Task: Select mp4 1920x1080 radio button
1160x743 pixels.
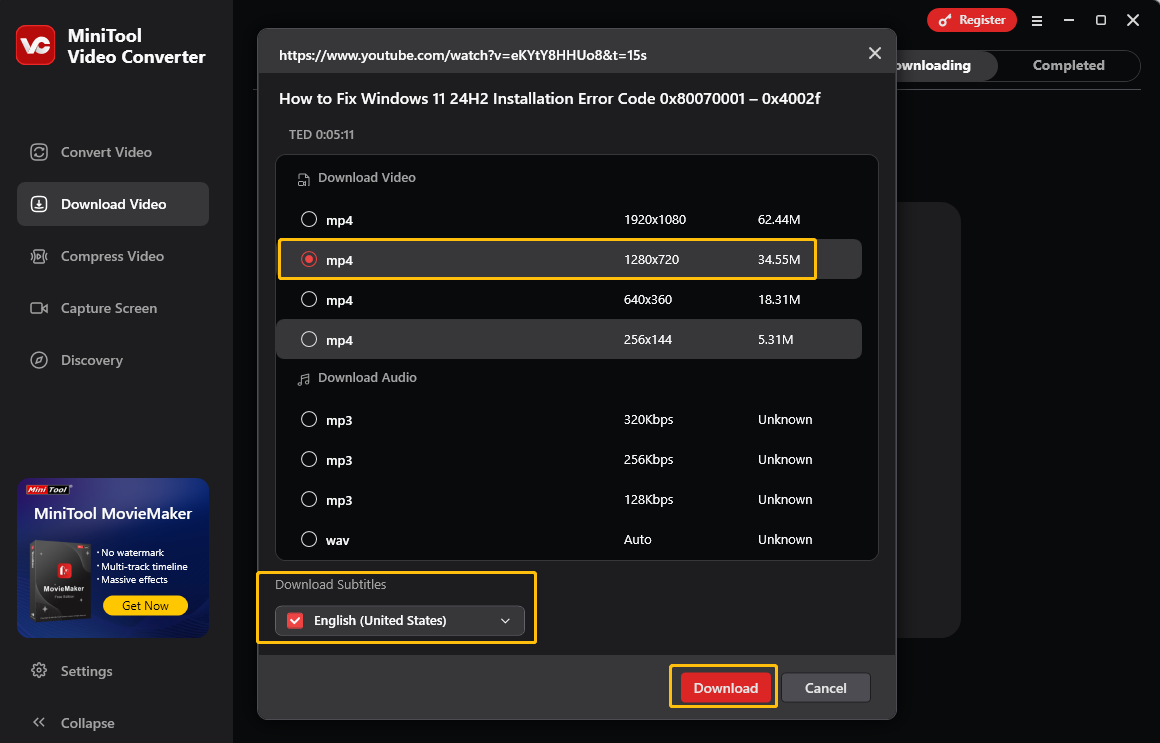Action: point(308,219)
